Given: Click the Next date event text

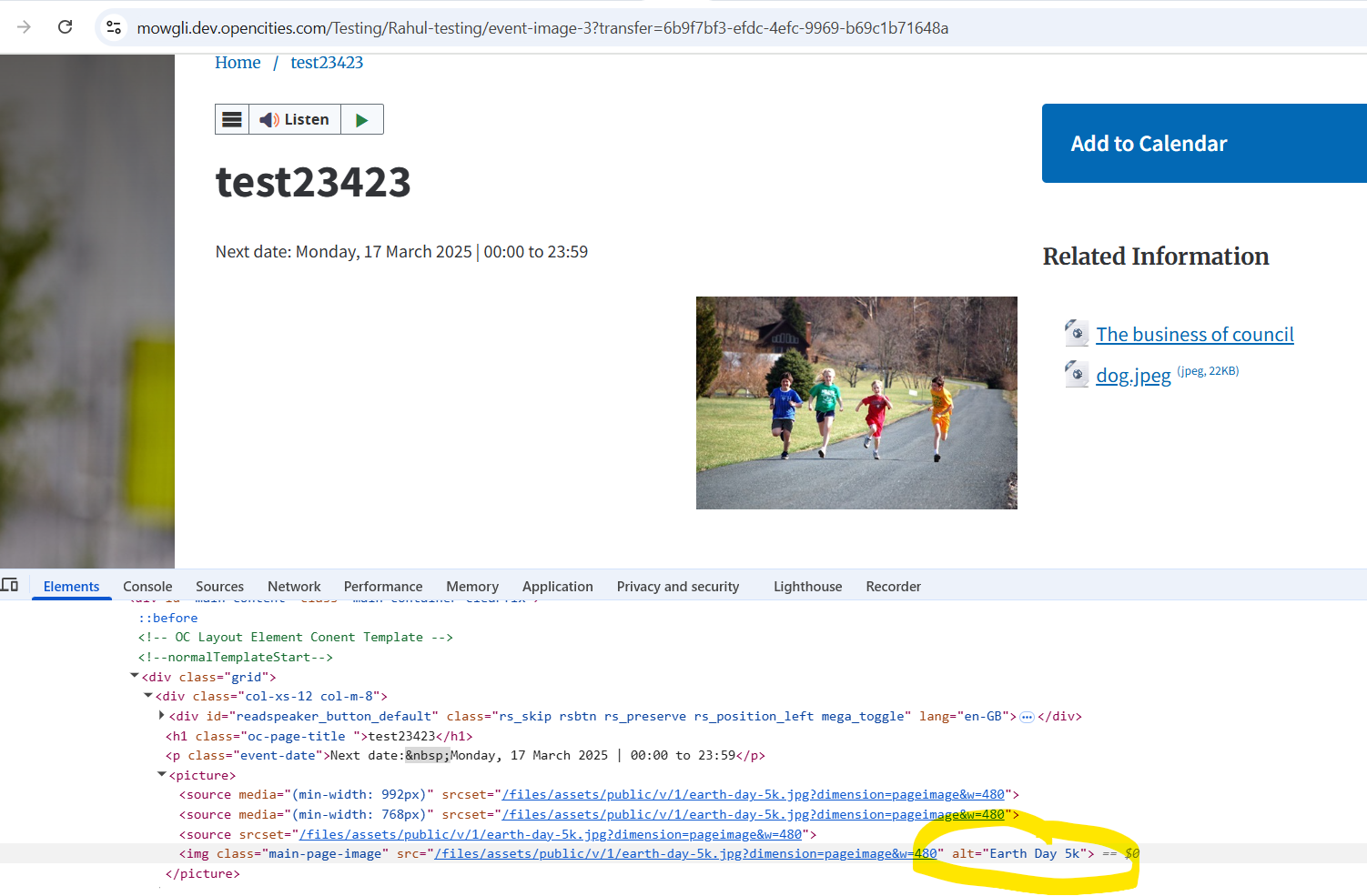Looking at the screenshot, I should point(401,252).
